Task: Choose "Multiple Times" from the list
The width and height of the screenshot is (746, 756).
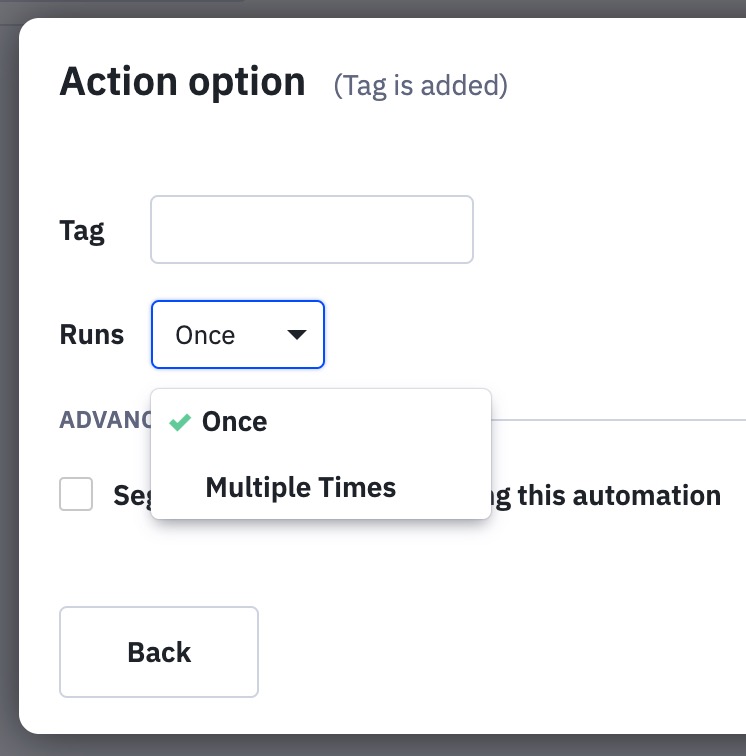Action: [x=300, y=488]
